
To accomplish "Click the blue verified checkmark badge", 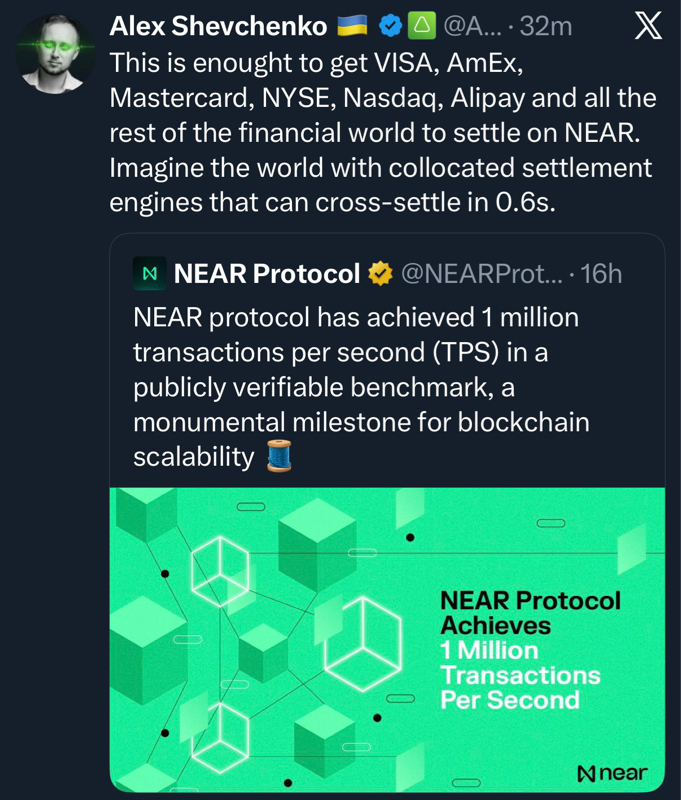I will pyautogui.click(x=390, y=27).
